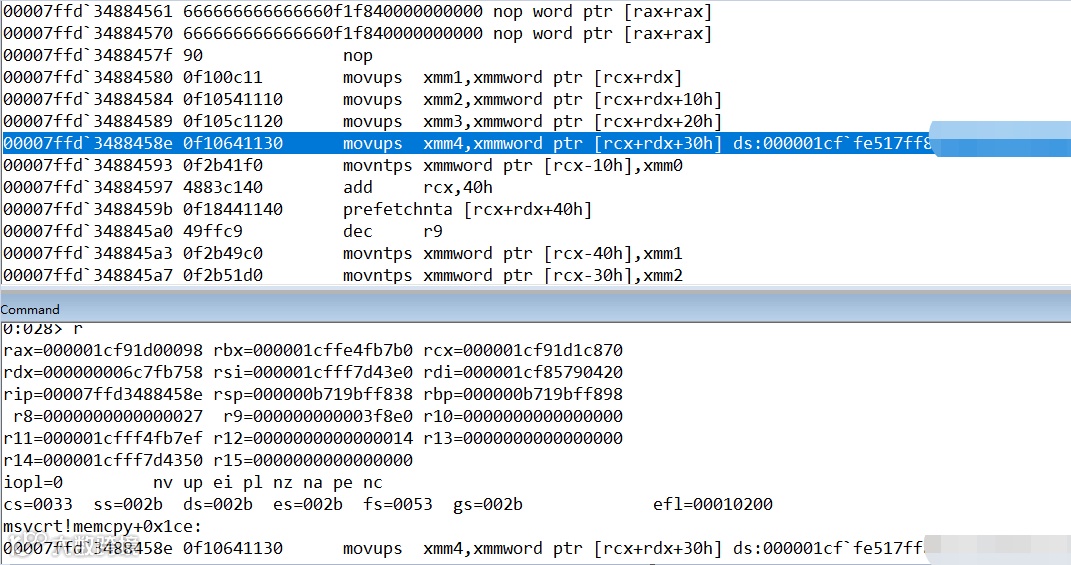Select the movups xmm2 instruction line
1071x565 pixels.
pyautogui.click(x=363, y=99)
